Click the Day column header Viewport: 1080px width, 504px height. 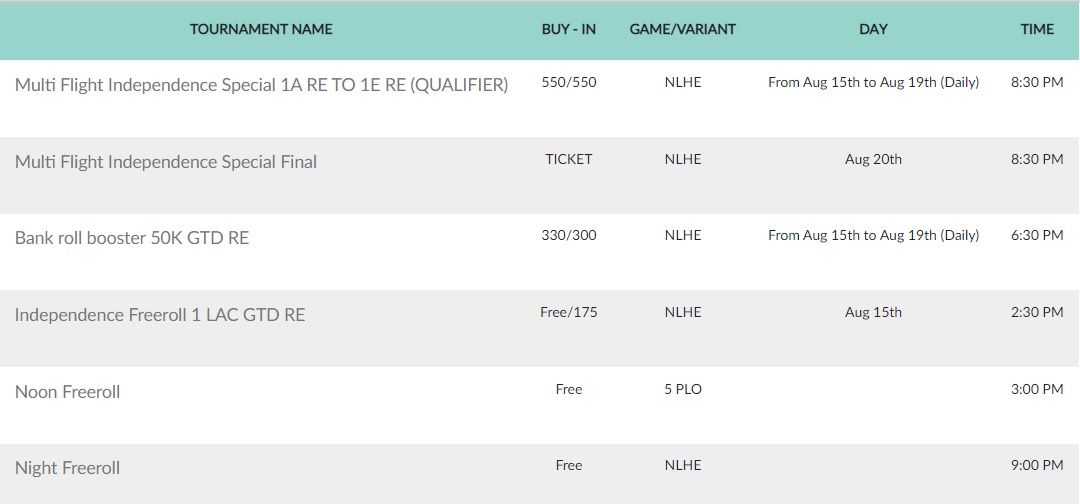pyautogui.click(x=873, y=30)
